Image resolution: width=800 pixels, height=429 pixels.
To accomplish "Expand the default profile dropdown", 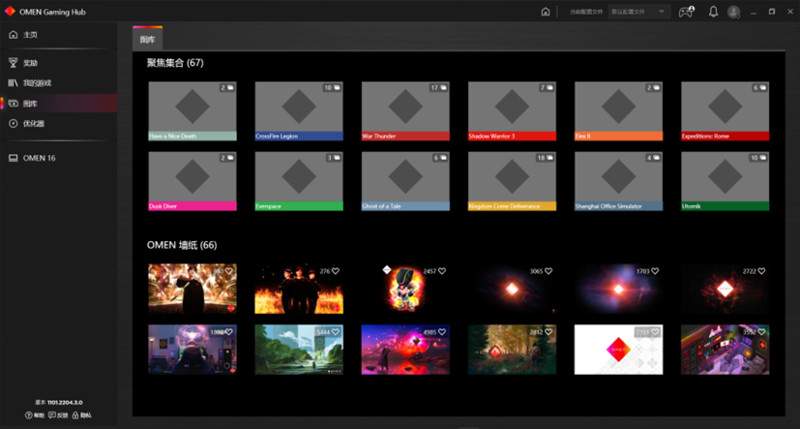I will tap(639, 12).
